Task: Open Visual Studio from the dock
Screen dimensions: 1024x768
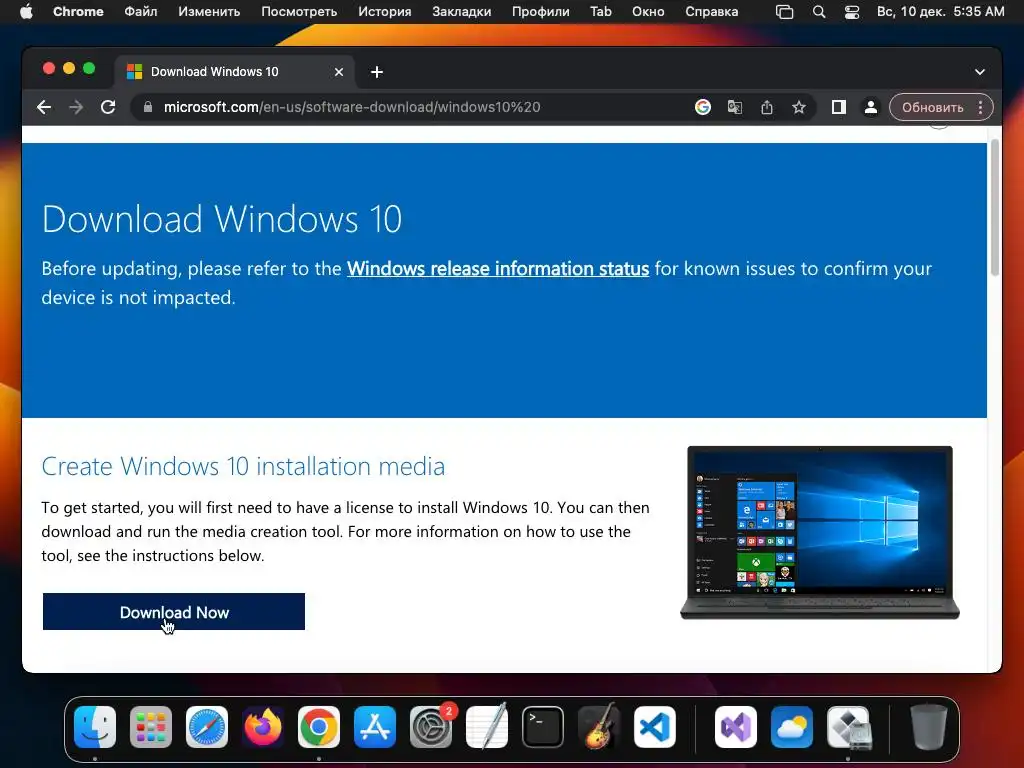Action: pyautogui.click(x=736, y=727)
